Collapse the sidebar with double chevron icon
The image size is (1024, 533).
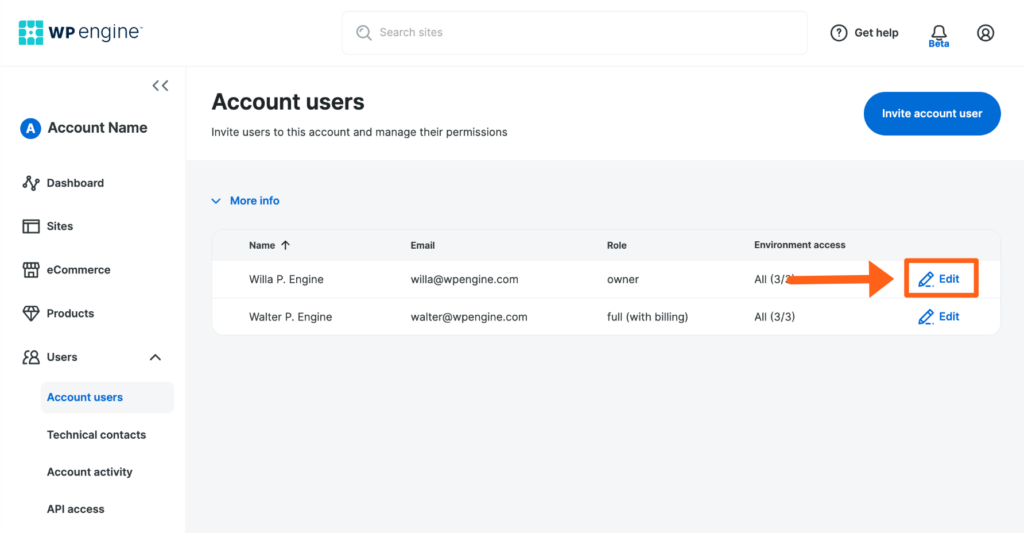point(160,86)
